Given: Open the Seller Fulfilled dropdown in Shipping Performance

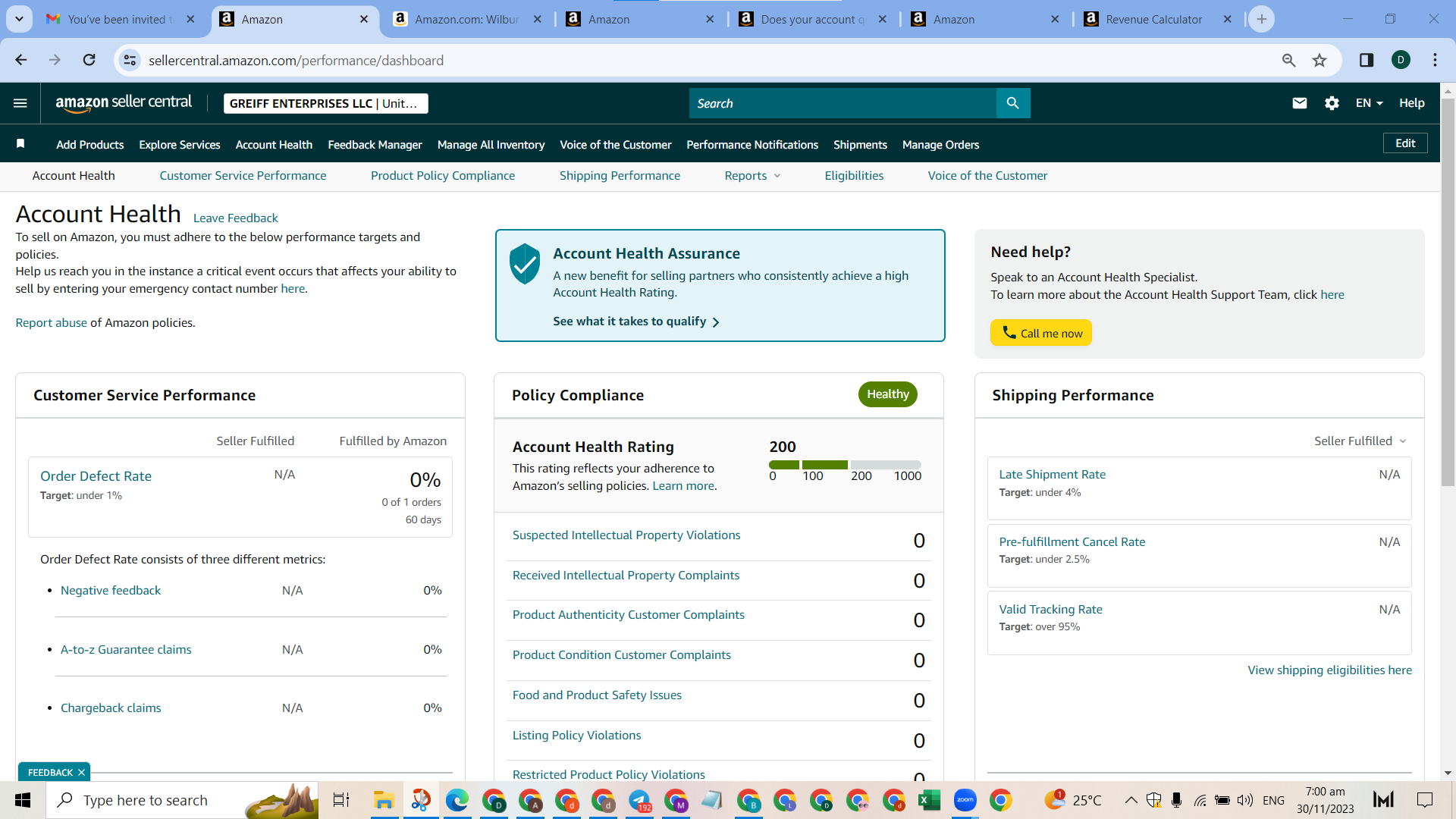Looking at the screenshot, I should pos(1360,441).
